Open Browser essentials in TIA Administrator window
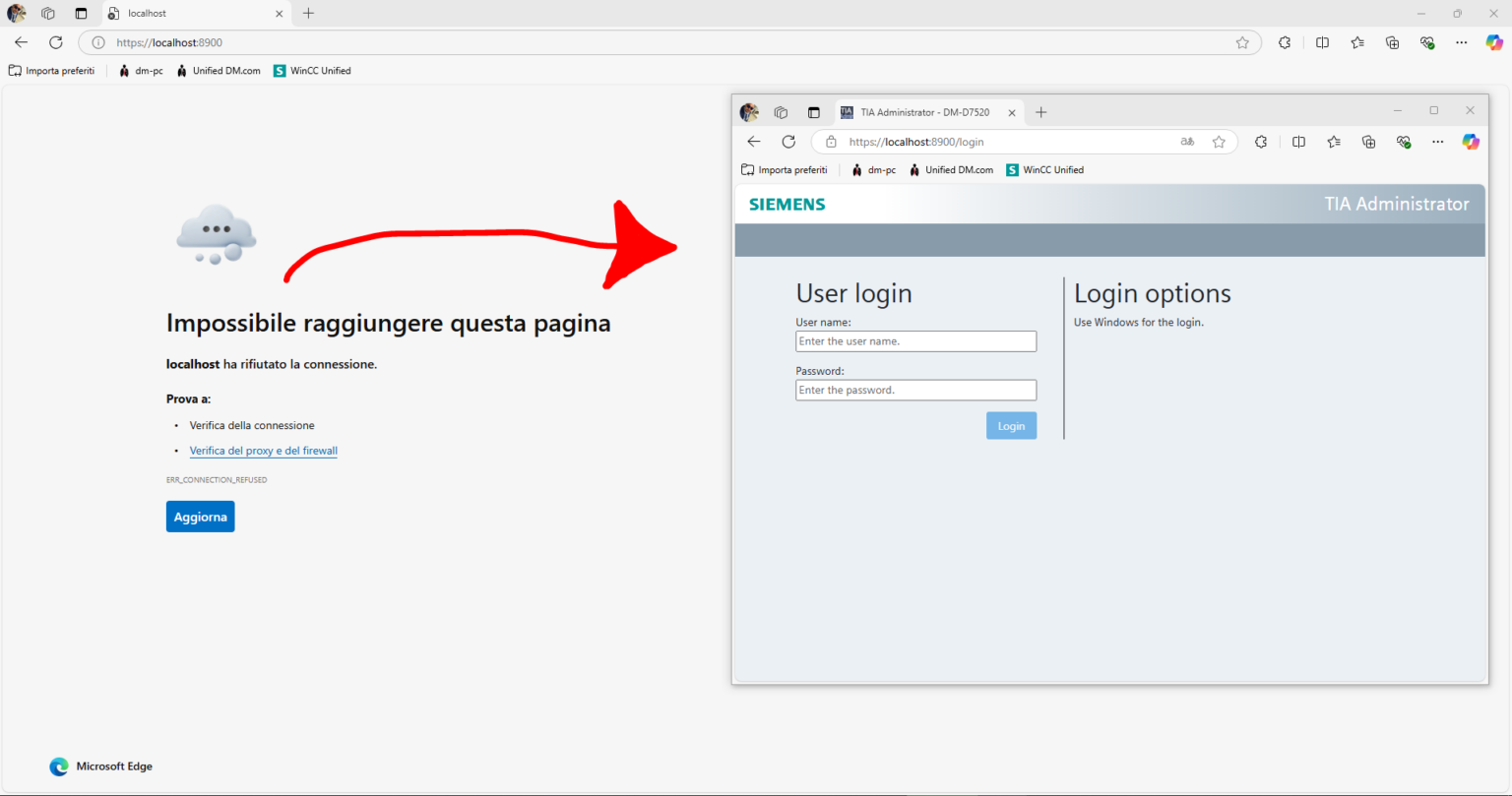 pyautogui.click(x=1404, y=142)
